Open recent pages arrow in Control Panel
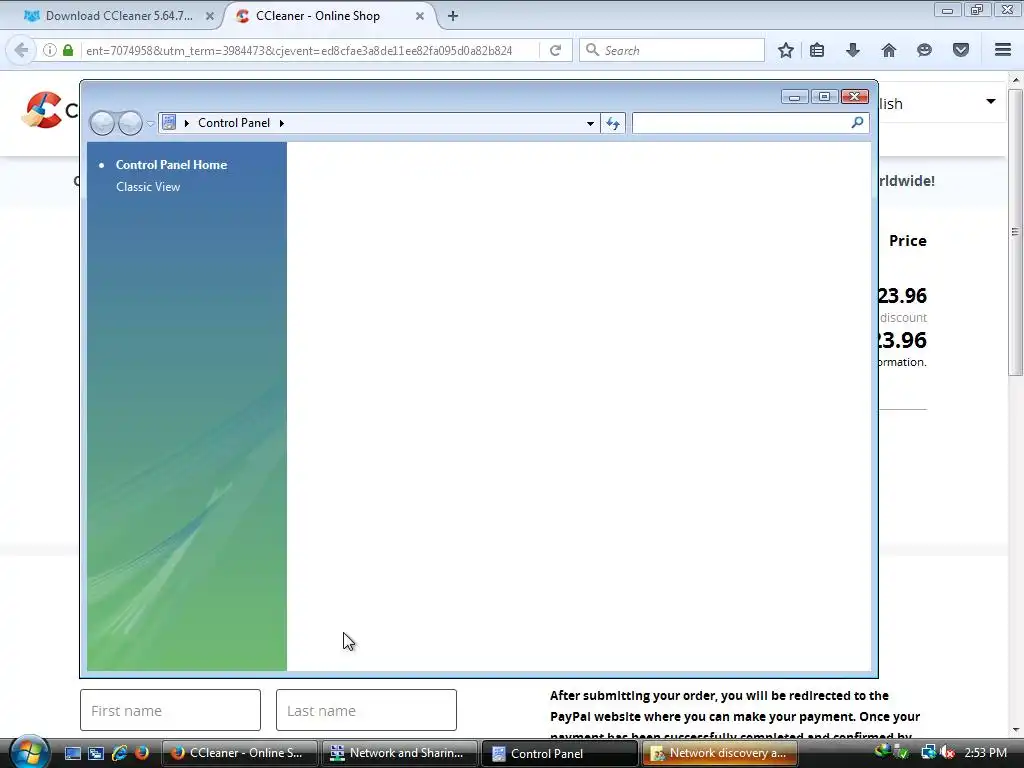Image resolution: width=1024 pixels, height=768 pixels. click(x=150, y=123)
